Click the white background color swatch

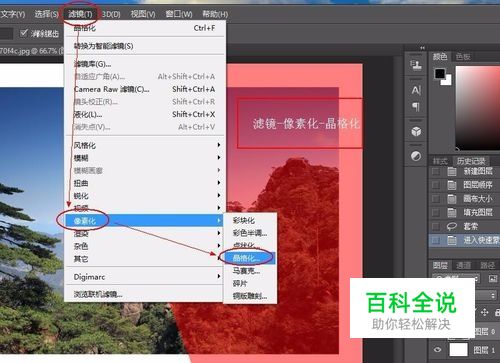447,80
